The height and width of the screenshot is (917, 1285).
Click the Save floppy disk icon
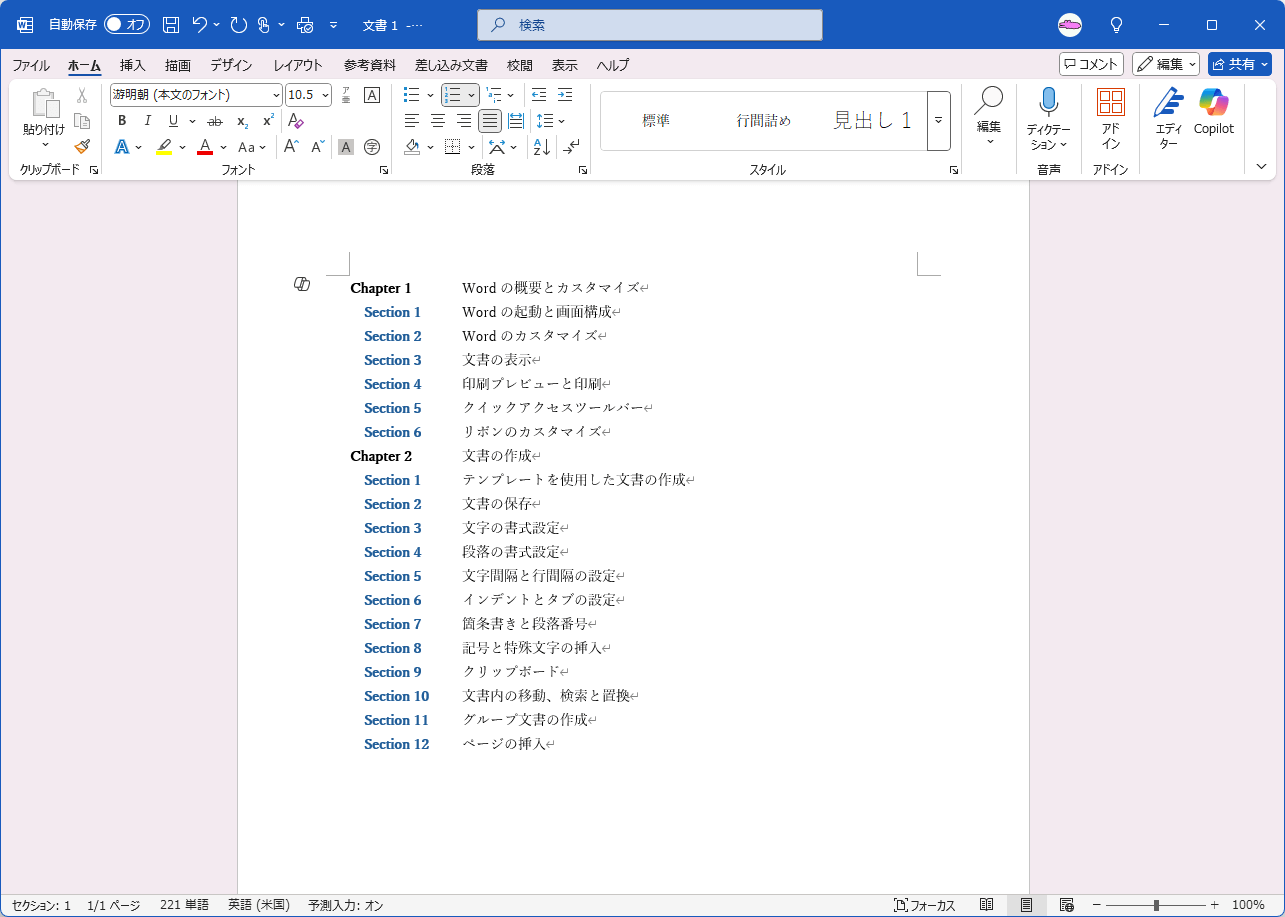tap(171, 25)
